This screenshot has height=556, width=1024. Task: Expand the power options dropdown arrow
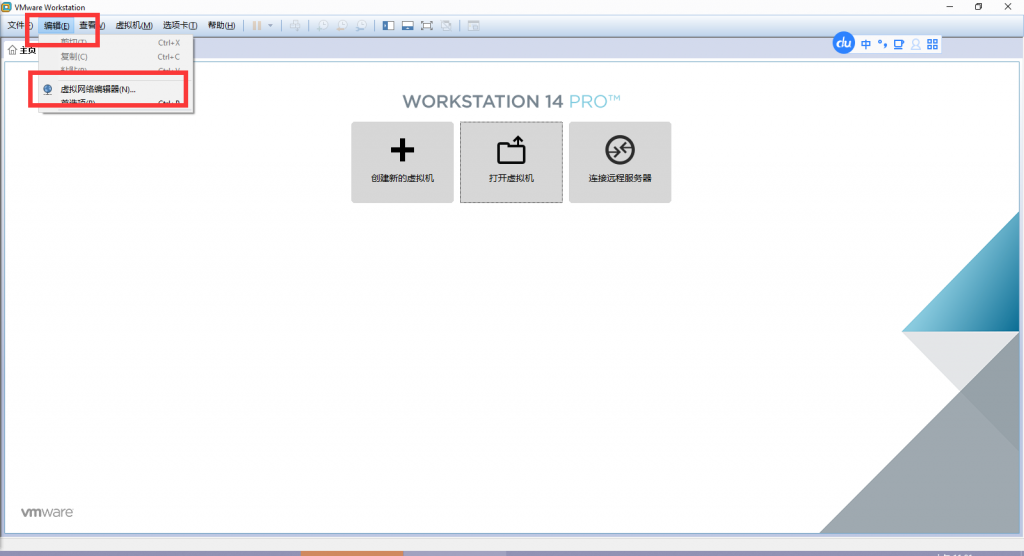coord(270,25)
